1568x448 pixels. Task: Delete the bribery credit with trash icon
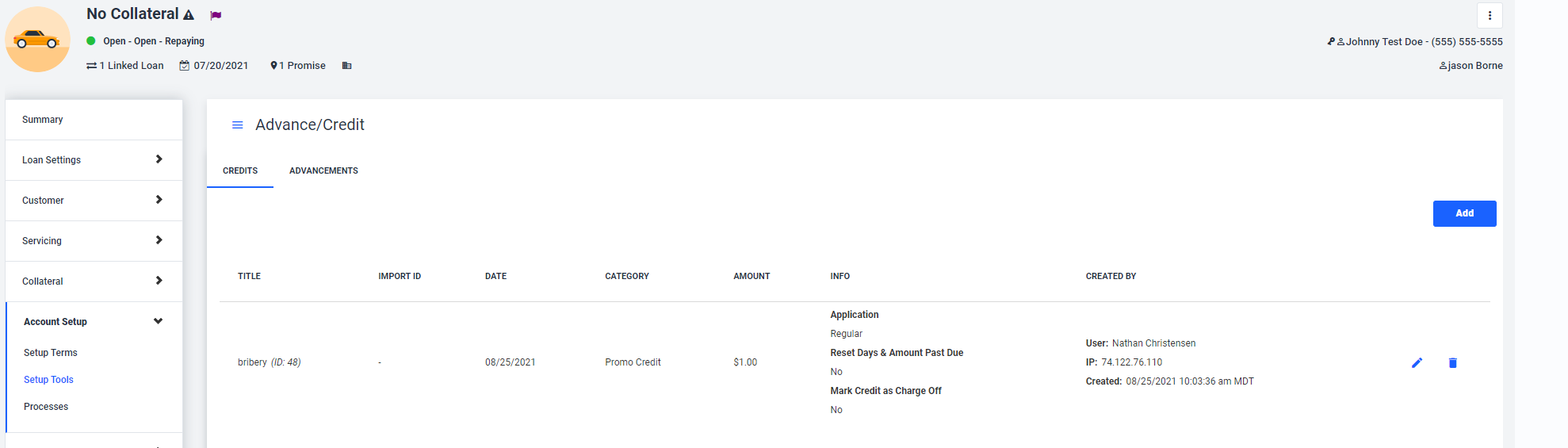point(1453,362)
